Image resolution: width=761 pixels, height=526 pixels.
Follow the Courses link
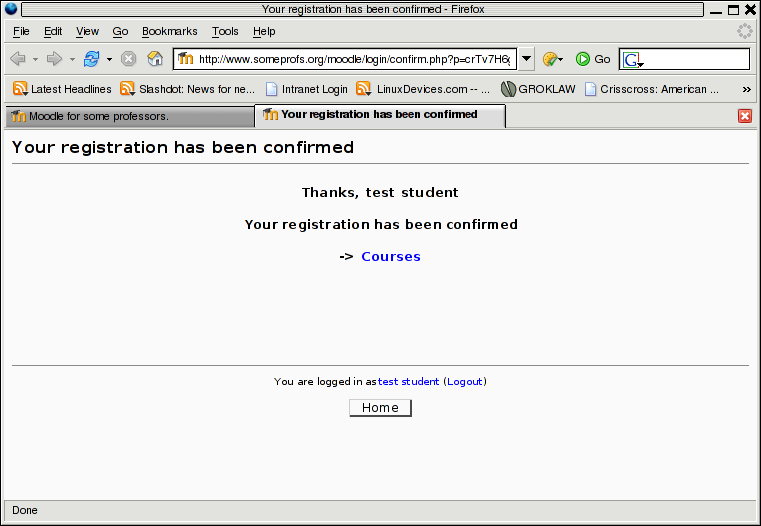click(391, 257)
